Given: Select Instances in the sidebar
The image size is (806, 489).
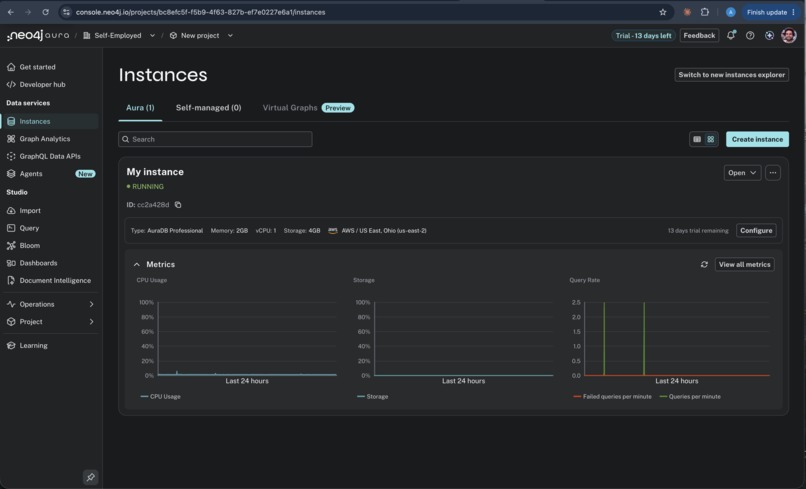Looking at the screenshot, I should click(x=50, y=121).
